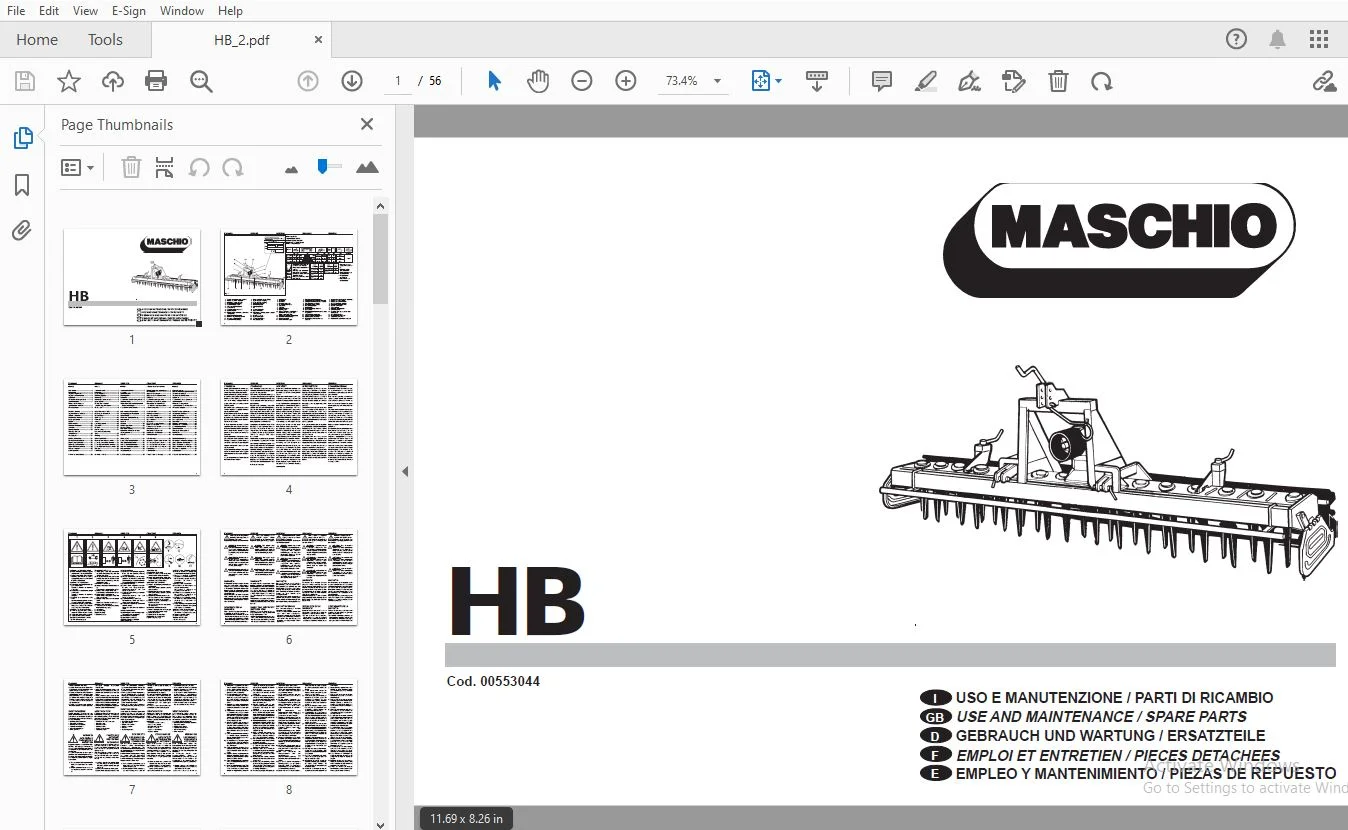This screenshot has width=1348, height=830.
Task: Open the Bookmarks side panel
Action: click(22, 185)
